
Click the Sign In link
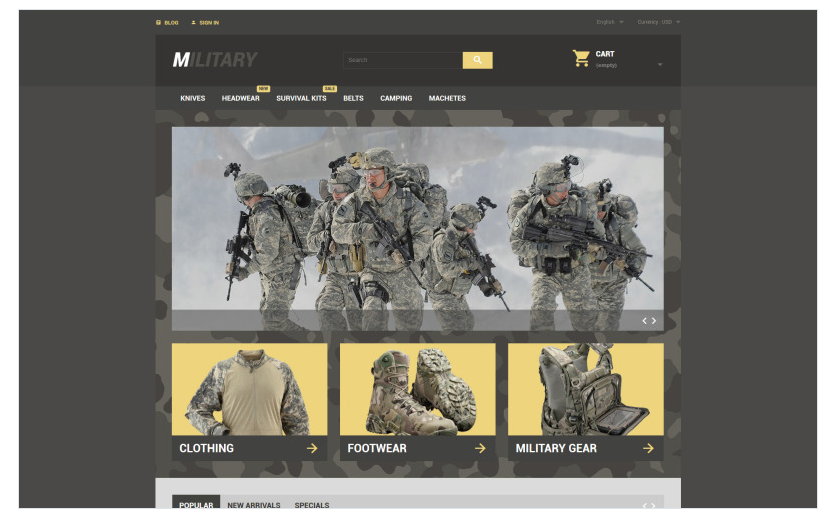pyautogui.click(x=206, y=22)
